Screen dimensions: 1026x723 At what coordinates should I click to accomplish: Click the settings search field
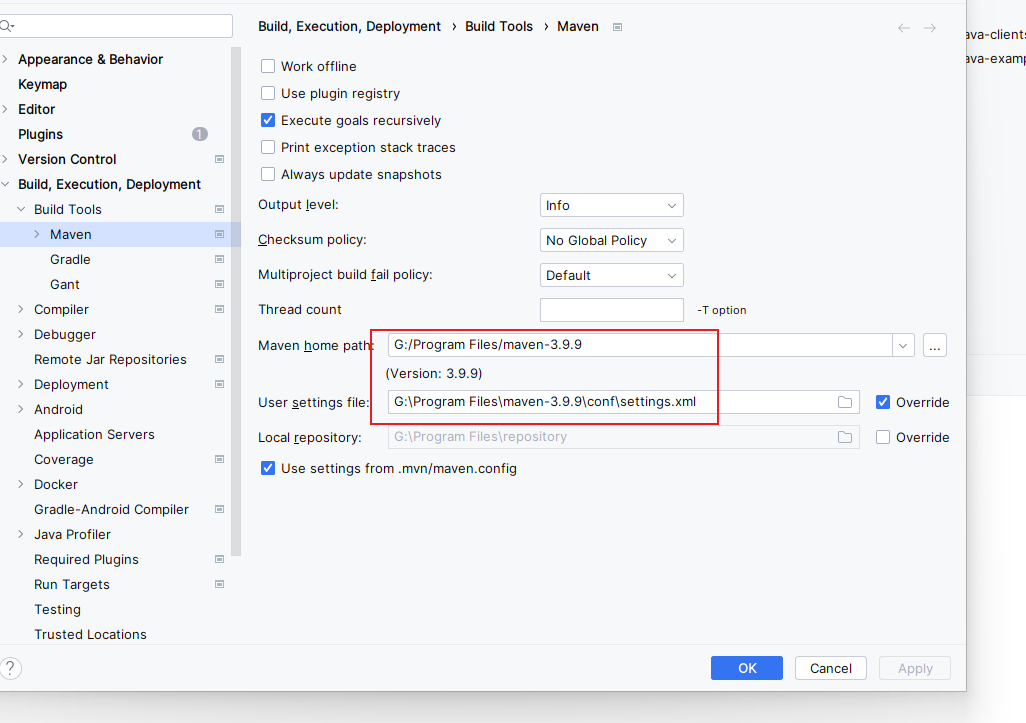click(116, 26)
